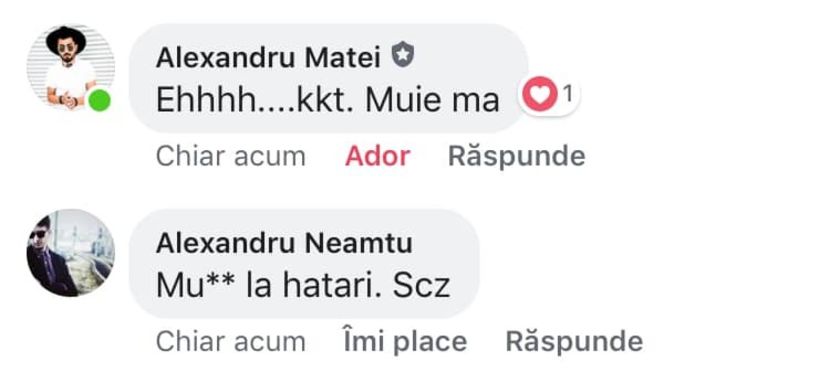Click Alexandru Neamtu's comment bubble

tap(304, 264)
